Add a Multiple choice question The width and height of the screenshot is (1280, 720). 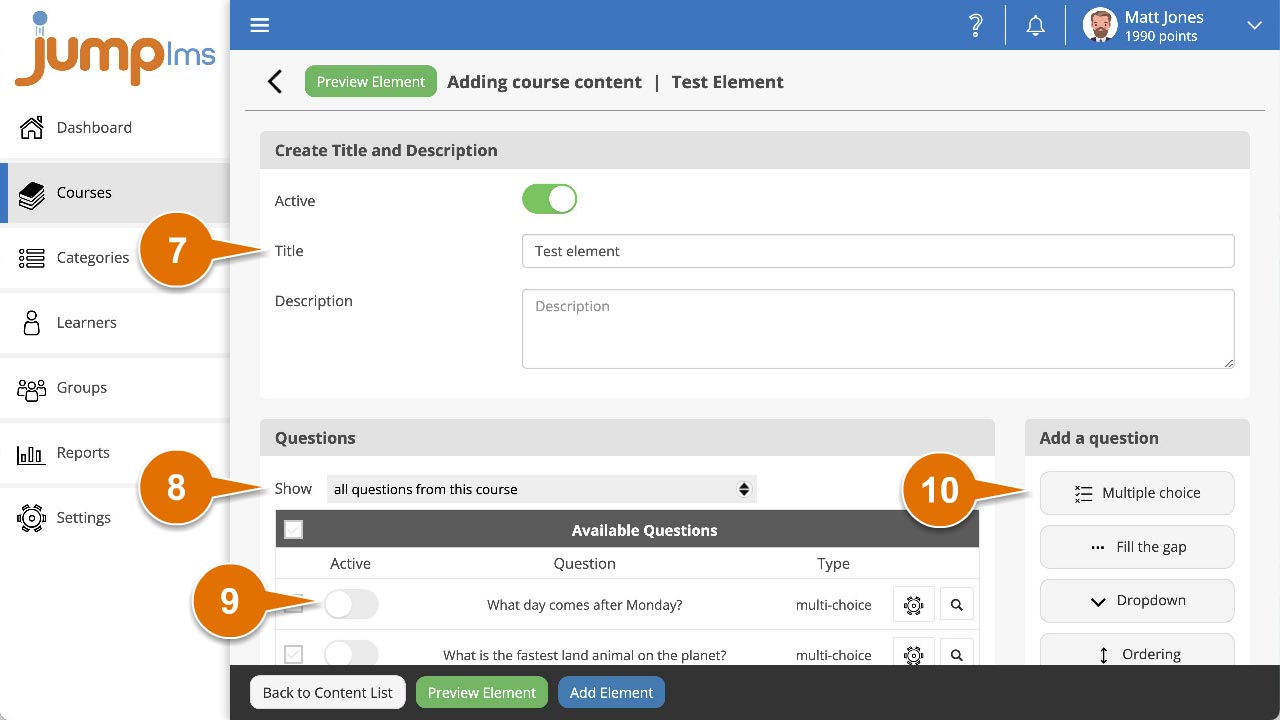click(x=1137, y=493)
